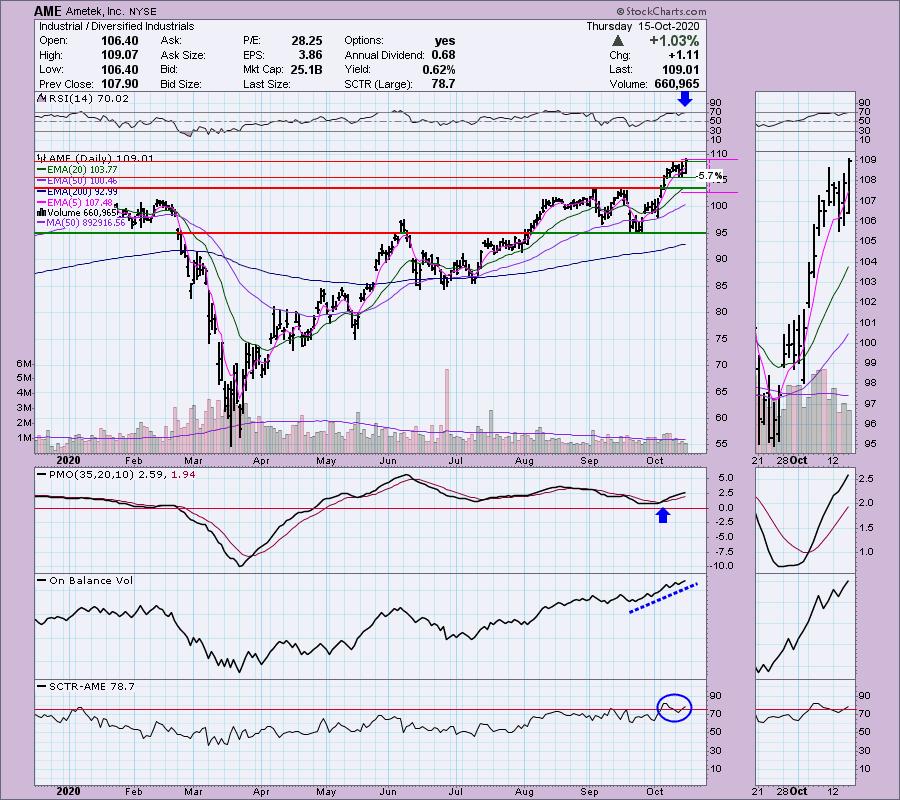Select the Industrial / Diversified Industrials sector text
This screenshot has width=900, height=800.
[x=117, y=26]
